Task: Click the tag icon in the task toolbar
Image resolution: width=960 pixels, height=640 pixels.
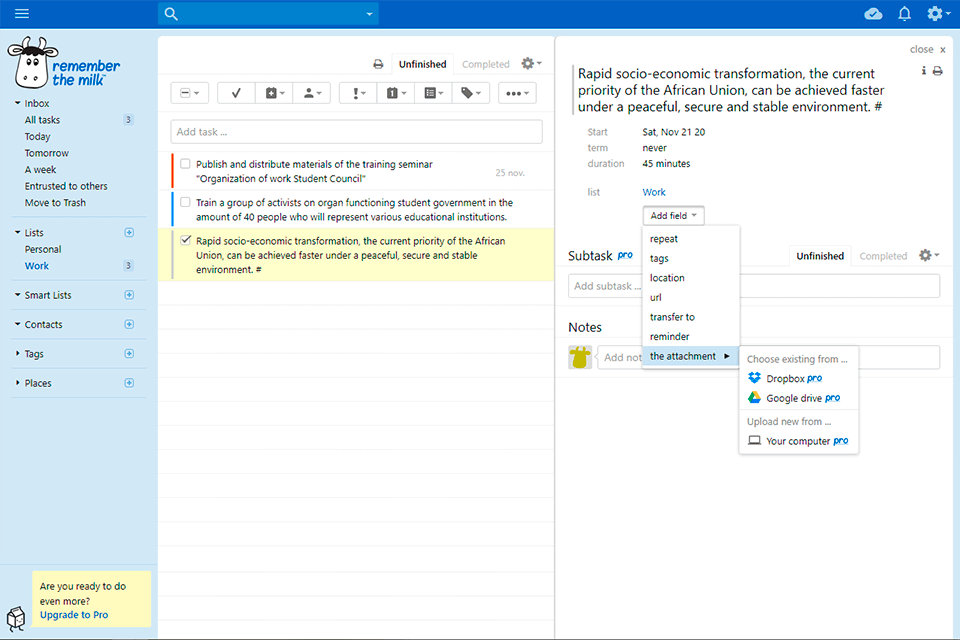Action: 468,93
